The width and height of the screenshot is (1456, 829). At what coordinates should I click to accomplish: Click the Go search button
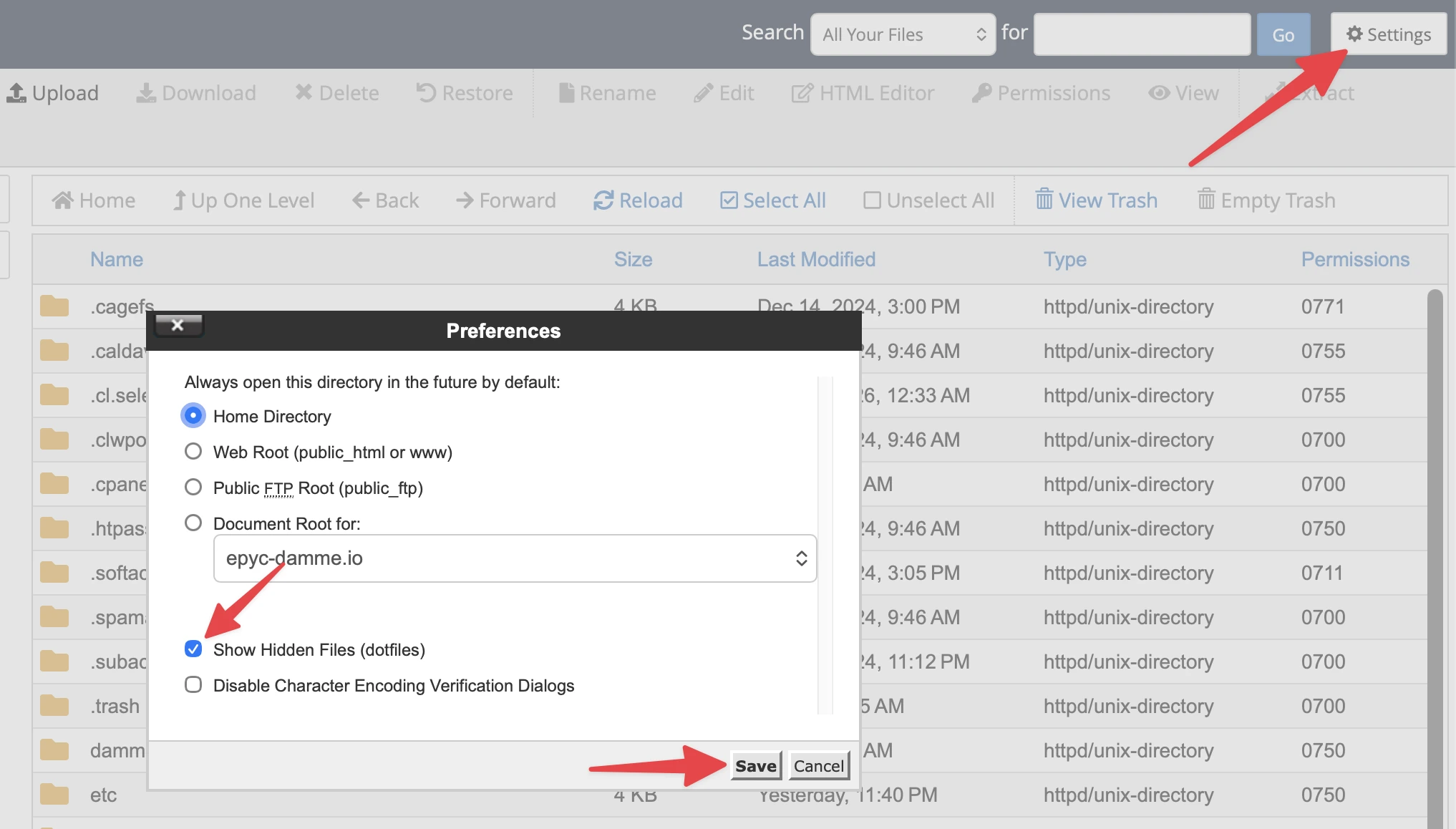1283,34
